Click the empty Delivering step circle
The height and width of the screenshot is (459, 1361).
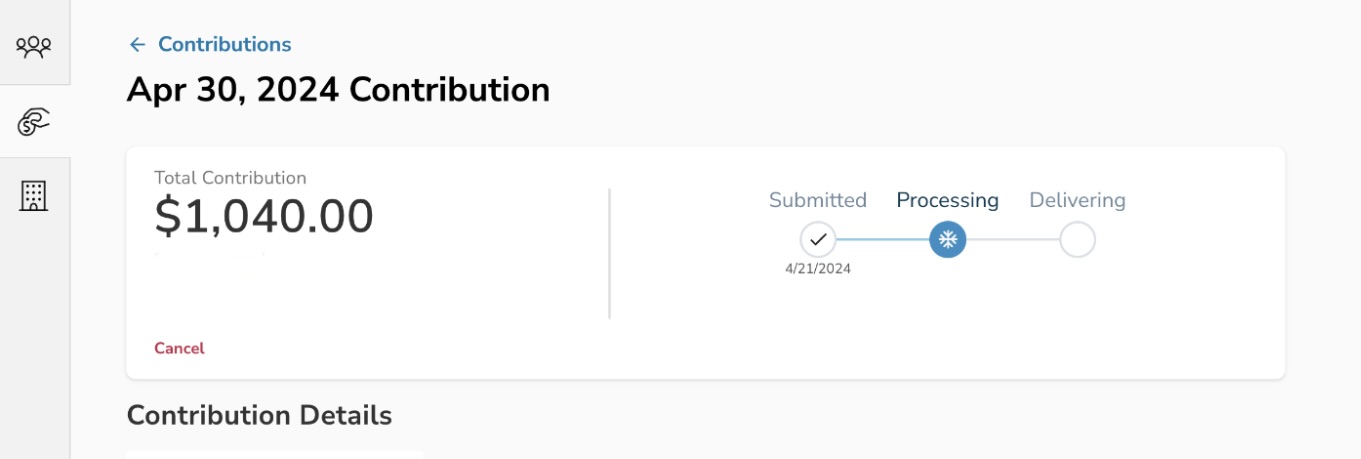1077,240
